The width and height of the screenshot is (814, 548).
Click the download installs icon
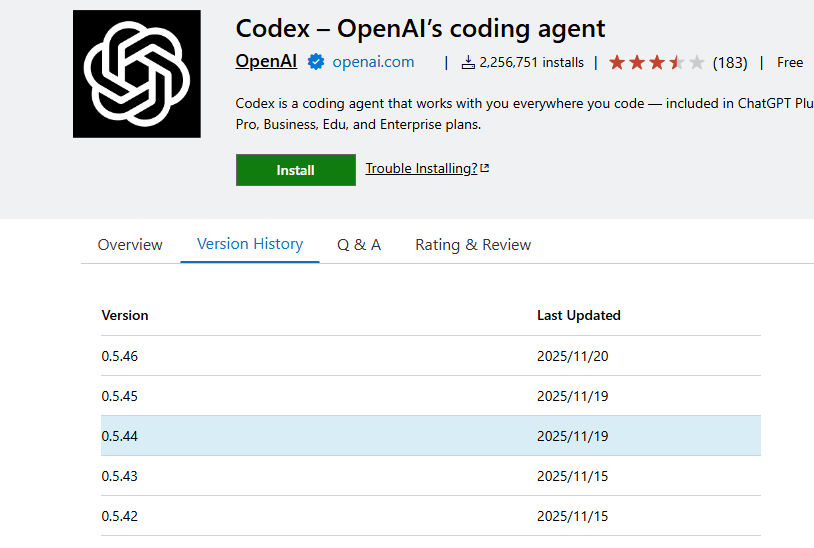pyautogui.click(x=468, y=62)
